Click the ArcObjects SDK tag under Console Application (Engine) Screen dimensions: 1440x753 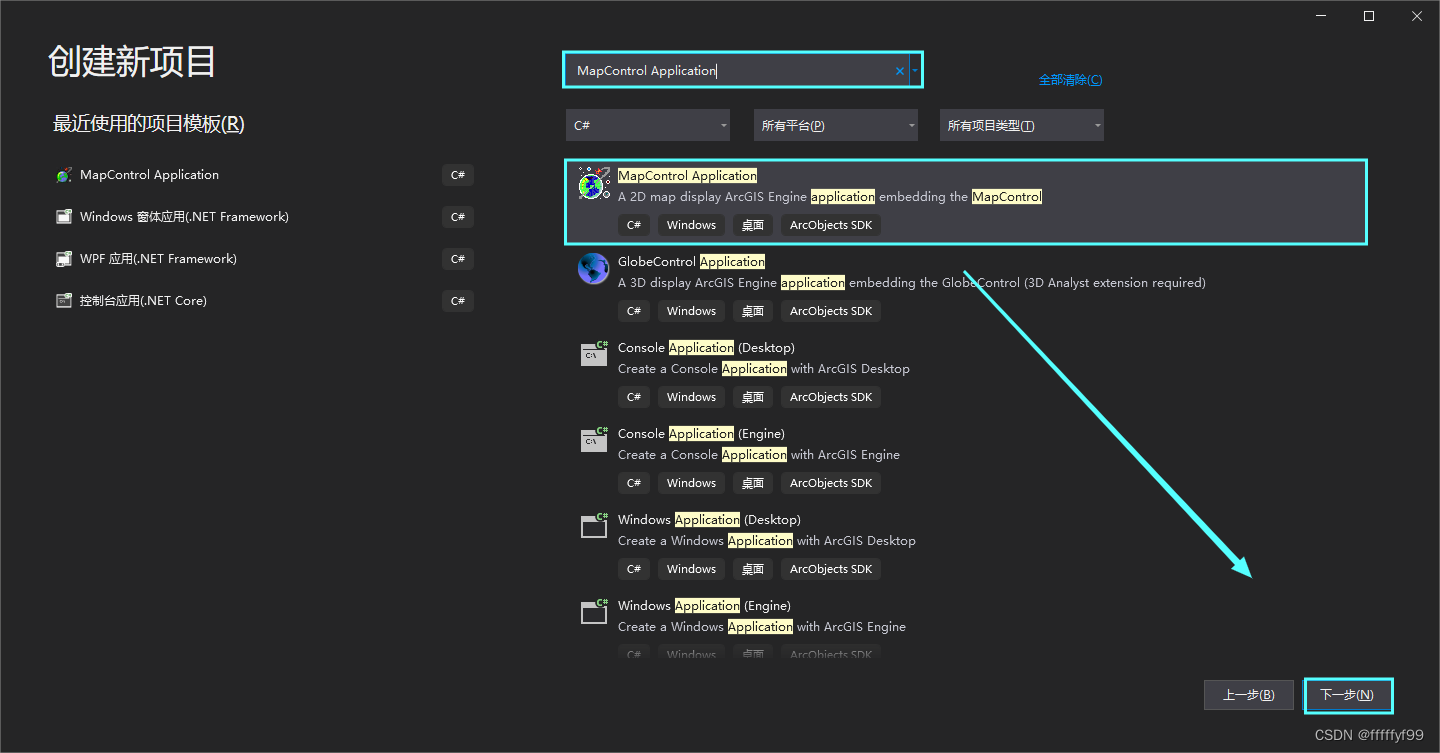pyautogui.click(x=831, y=483)
